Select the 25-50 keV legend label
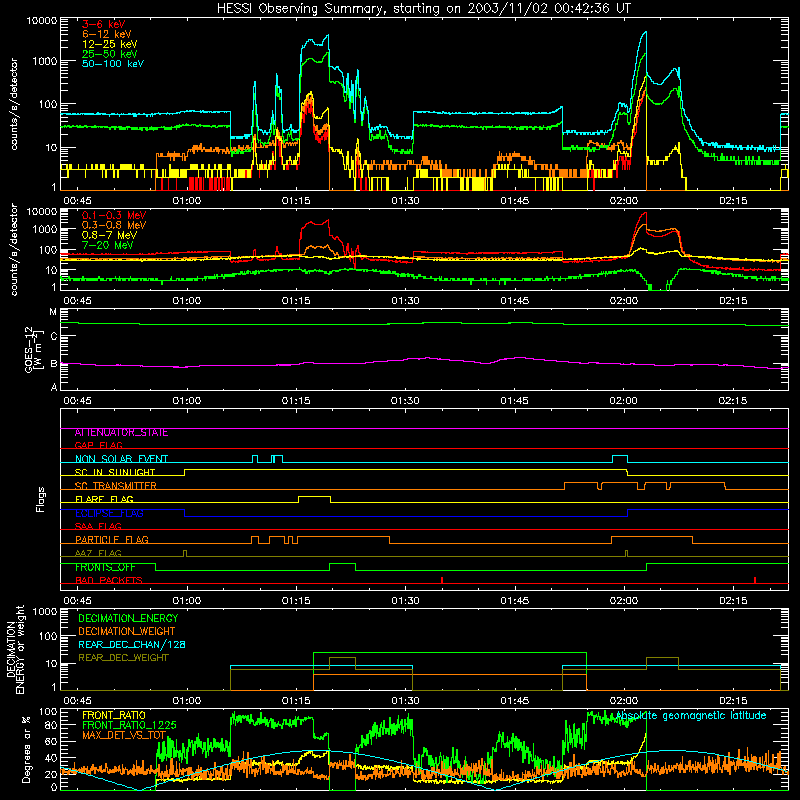Viewport: 800px width, 800px height. click(x=110, y=54)
